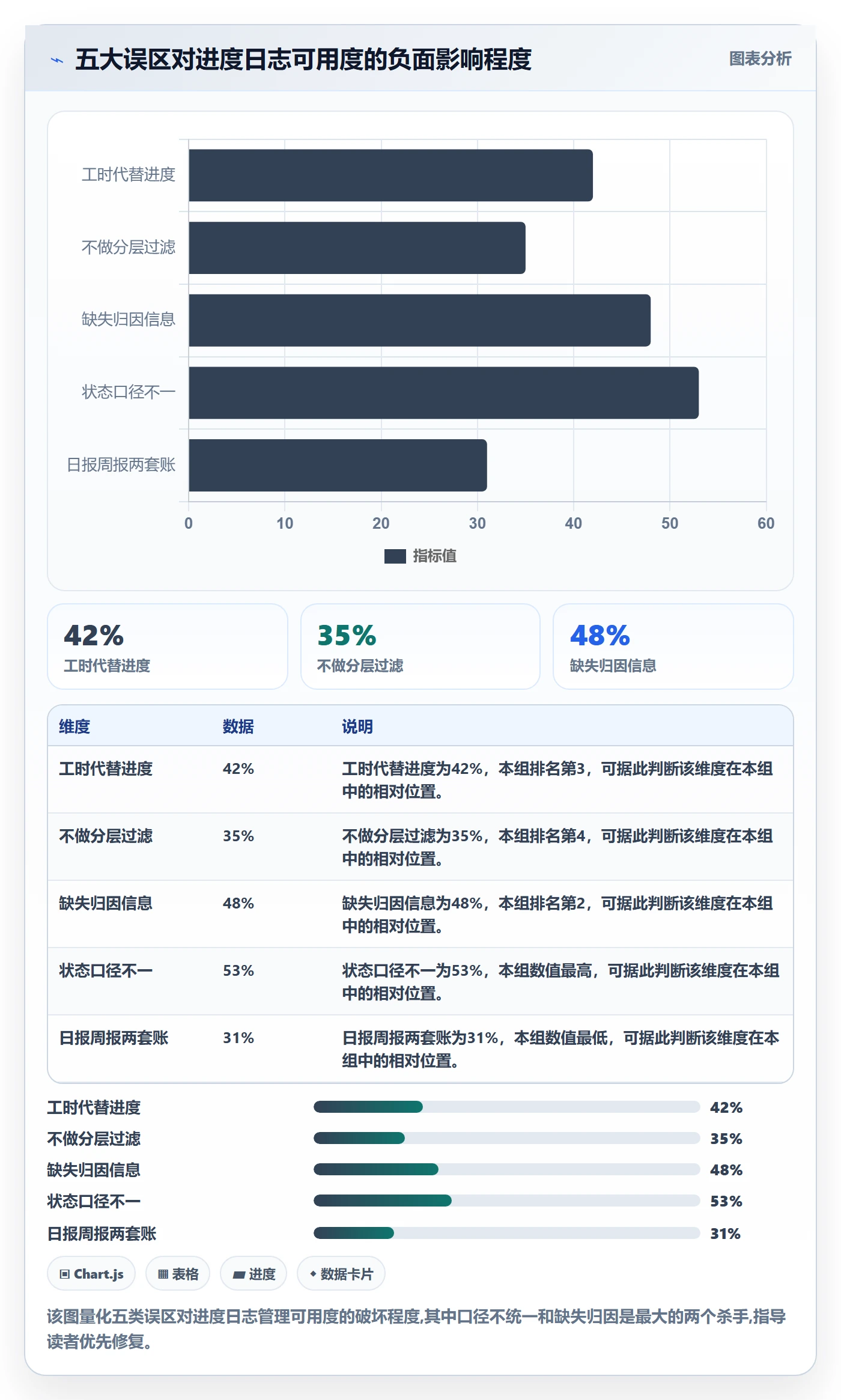Screen dimensions: 841x1400
Task: Click the 状态口径不一 progress bar at 53%
Action: point(507,1201)
